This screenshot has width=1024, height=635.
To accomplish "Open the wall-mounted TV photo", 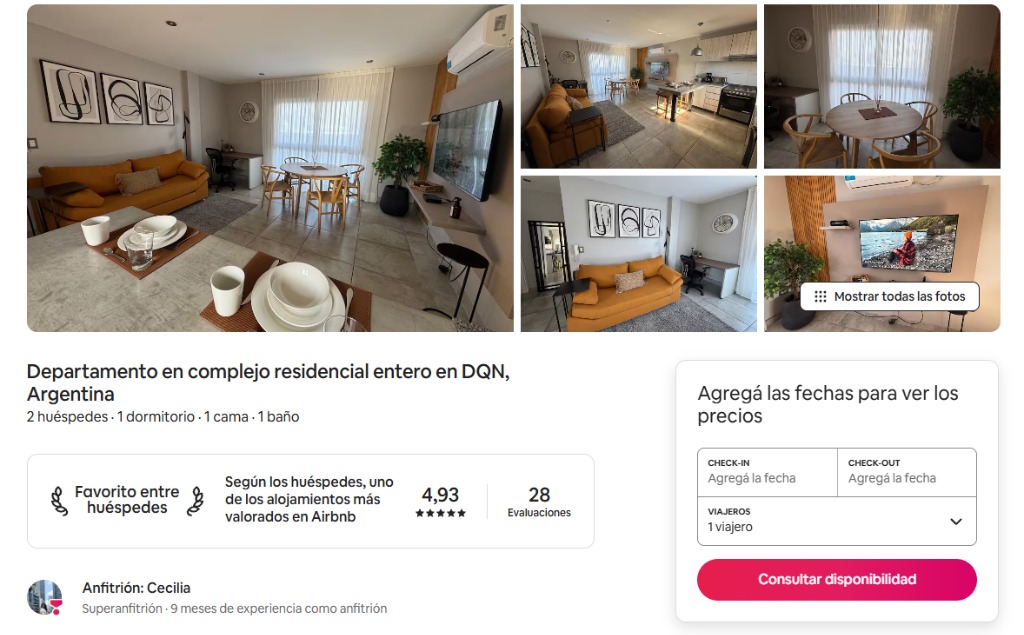I will [882, 229].
